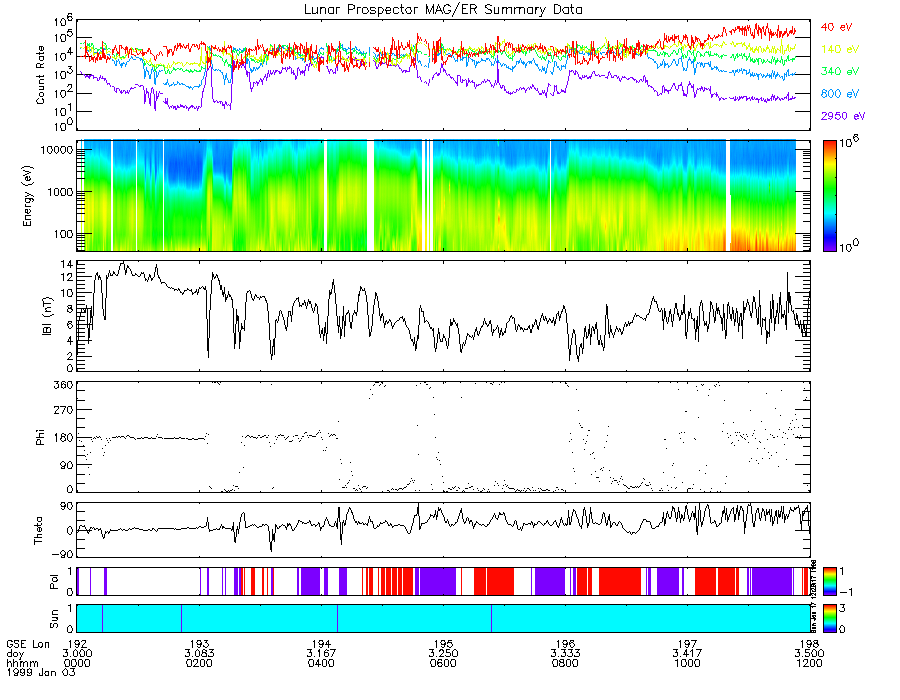This screenshot has width=900, height=700.
Task: Click GSE longitude value '198'
Action: (809, 644)
